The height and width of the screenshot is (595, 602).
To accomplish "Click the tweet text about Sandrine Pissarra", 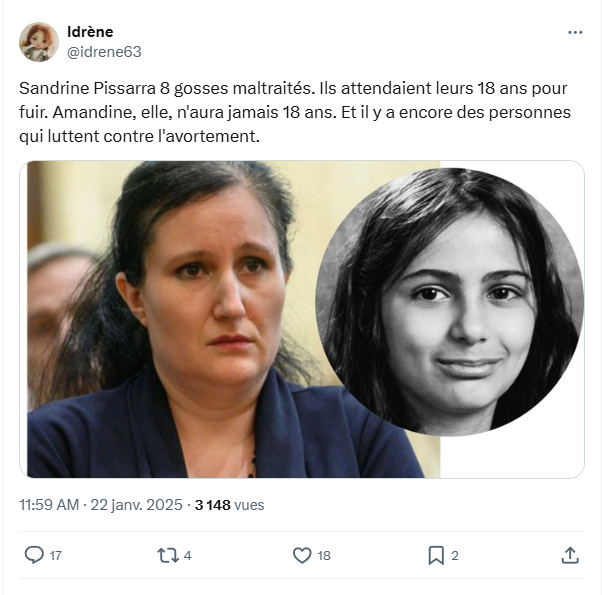I will [x=295, y=112].
